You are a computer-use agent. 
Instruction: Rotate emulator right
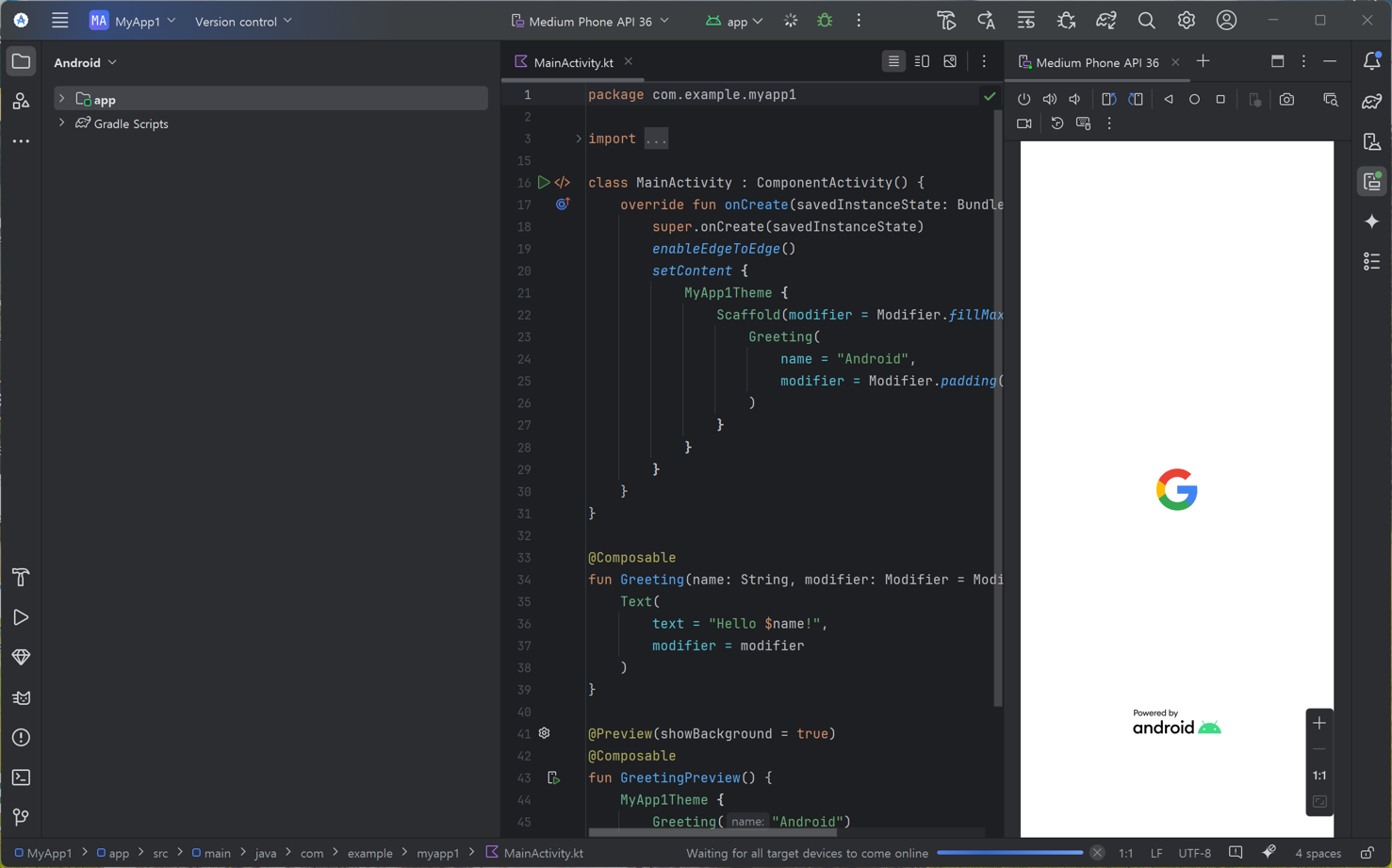point(1136,99)
